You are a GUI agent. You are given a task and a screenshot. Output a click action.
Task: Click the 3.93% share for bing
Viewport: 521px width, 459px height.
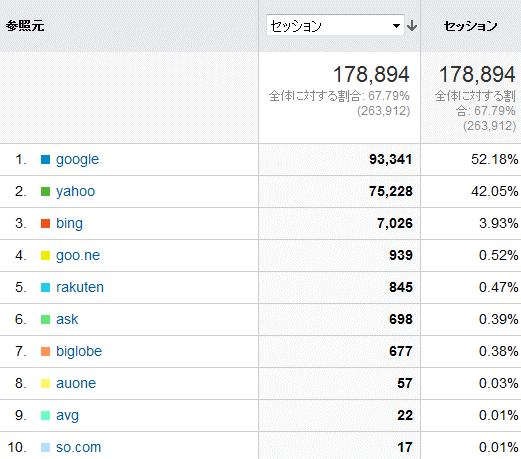(499, 223)
